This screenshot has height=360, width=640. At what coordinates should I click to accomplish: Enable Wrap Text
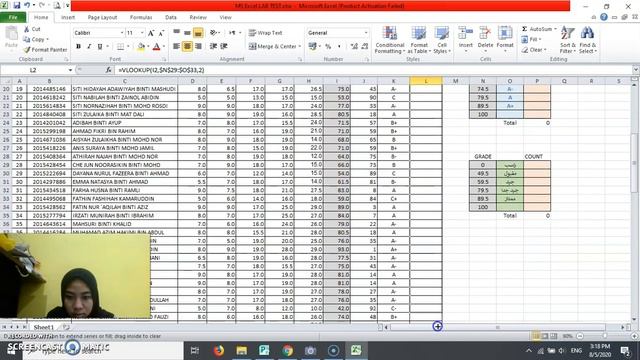click(x=265, y=33)
